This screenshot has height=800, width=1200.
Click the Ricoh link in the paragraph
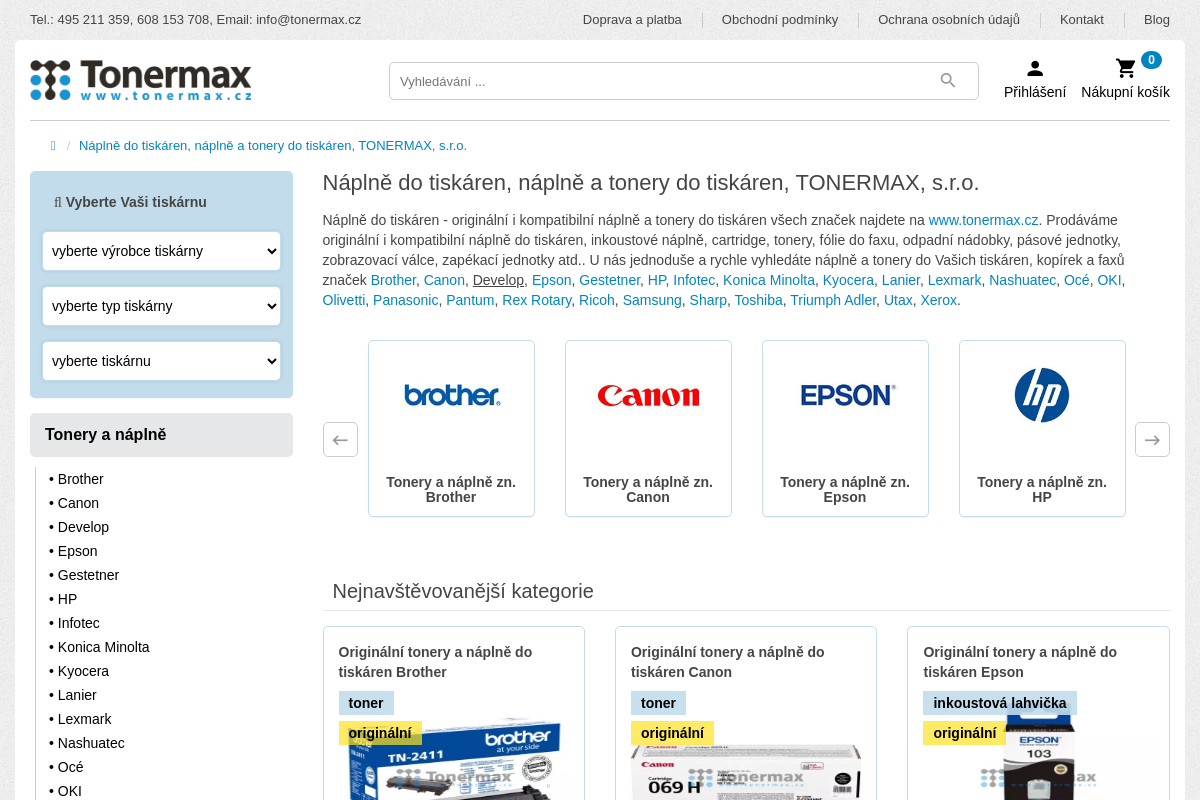[x=597, y=300]
